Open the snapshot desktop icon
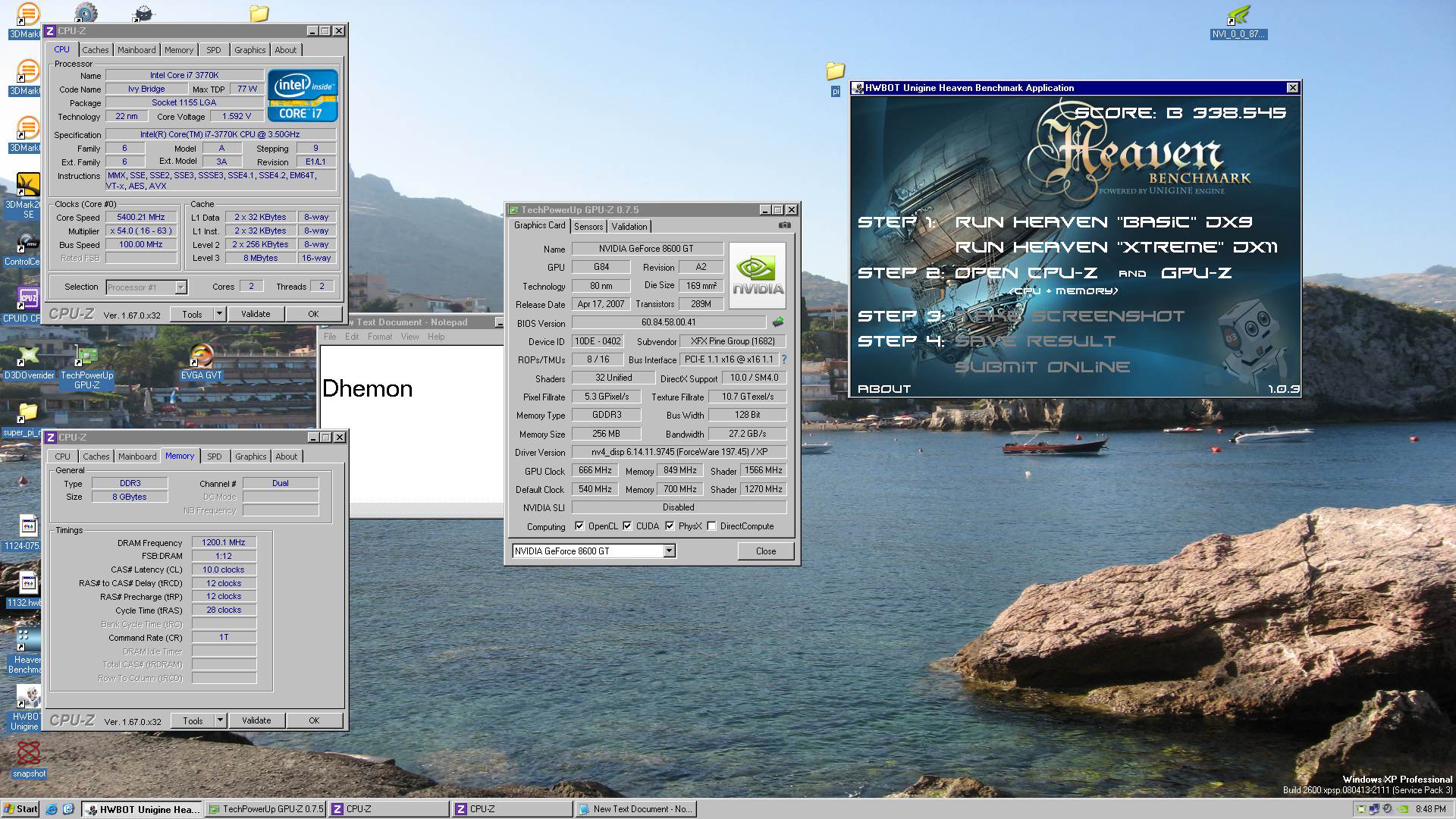The image size is (1456, 819). click(x=29, y=759)
